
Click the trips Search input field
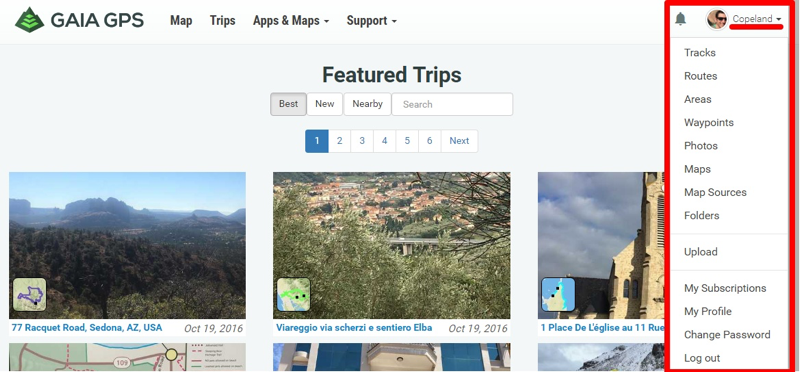point(452,104)
